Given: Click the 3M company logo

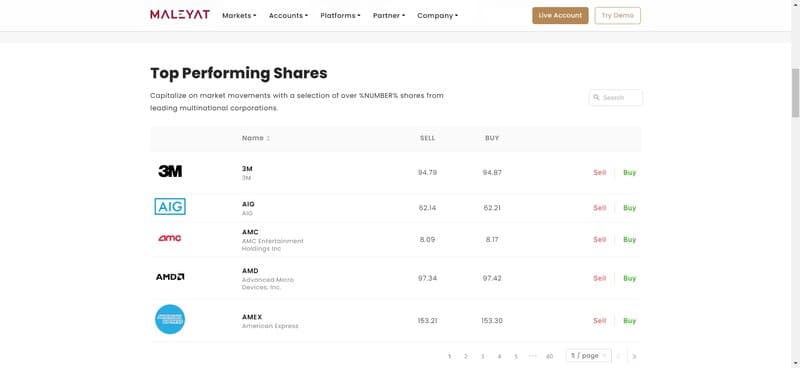Looking at the screenshot, I should pos(170,171).
